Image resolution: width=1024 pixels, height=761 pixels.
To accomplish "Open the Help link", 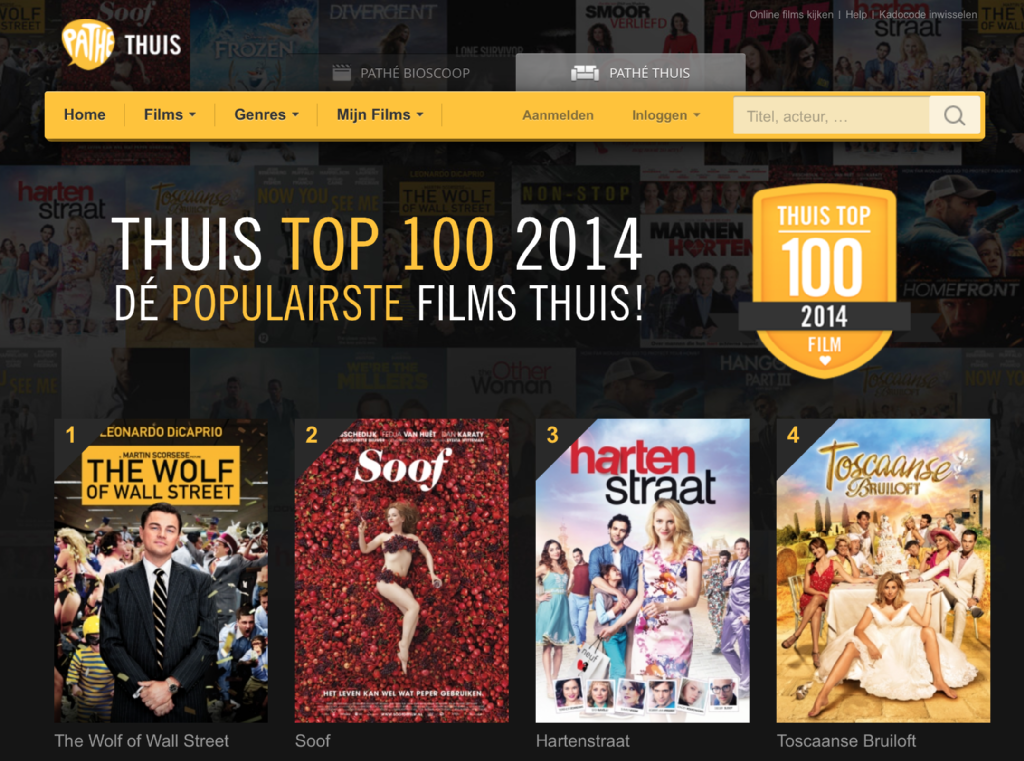I will click(856, 14).
